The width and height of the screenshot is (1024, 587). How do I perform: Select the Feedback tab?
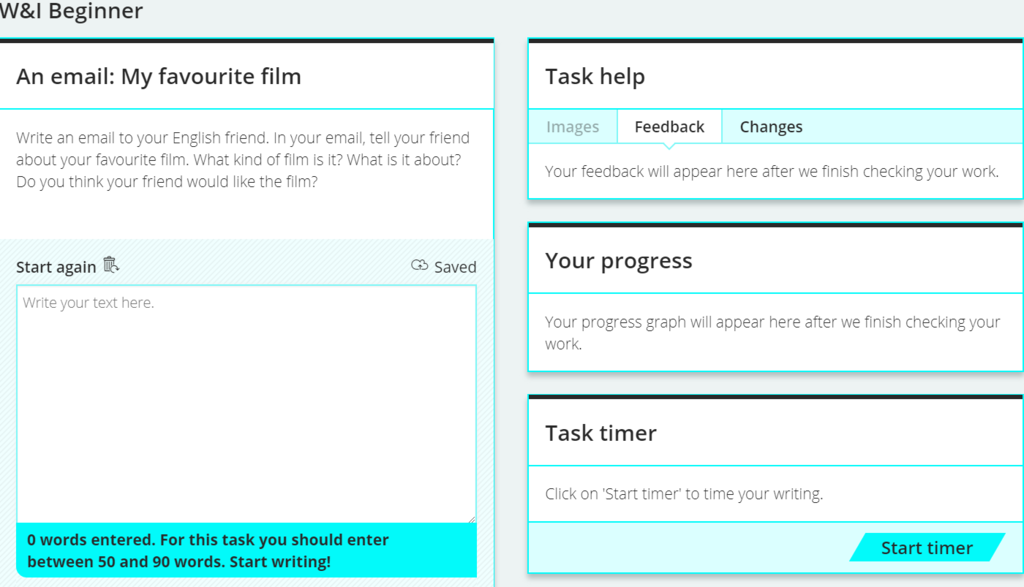coord(669,127)
